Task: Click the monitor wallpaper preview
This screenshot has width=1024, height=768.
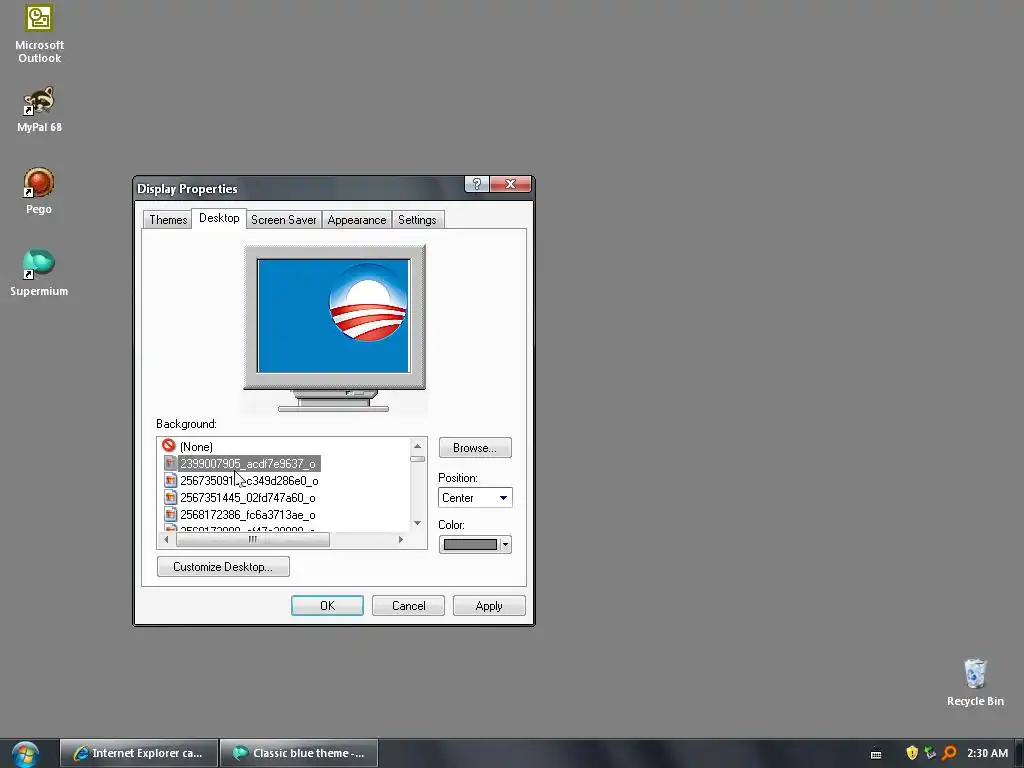Action: 334,316
